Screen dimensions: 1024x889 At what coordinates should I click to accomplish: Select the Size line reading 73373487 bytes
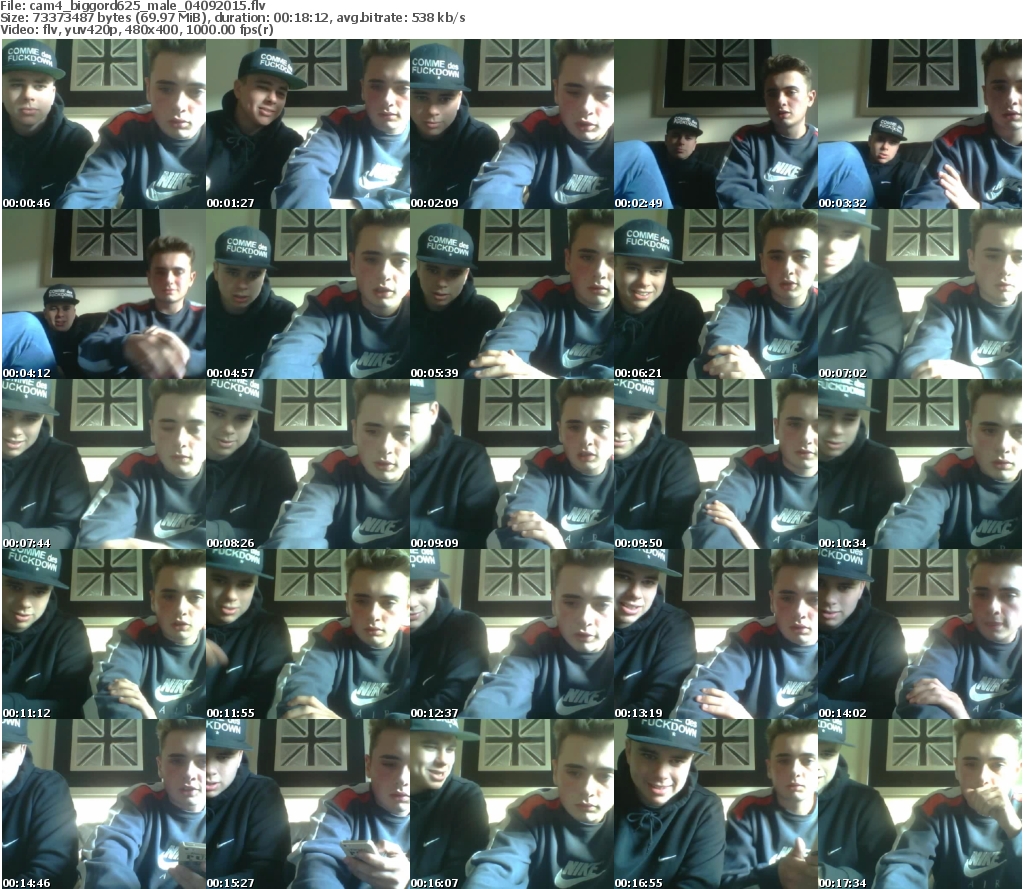(x=232, y=18)
